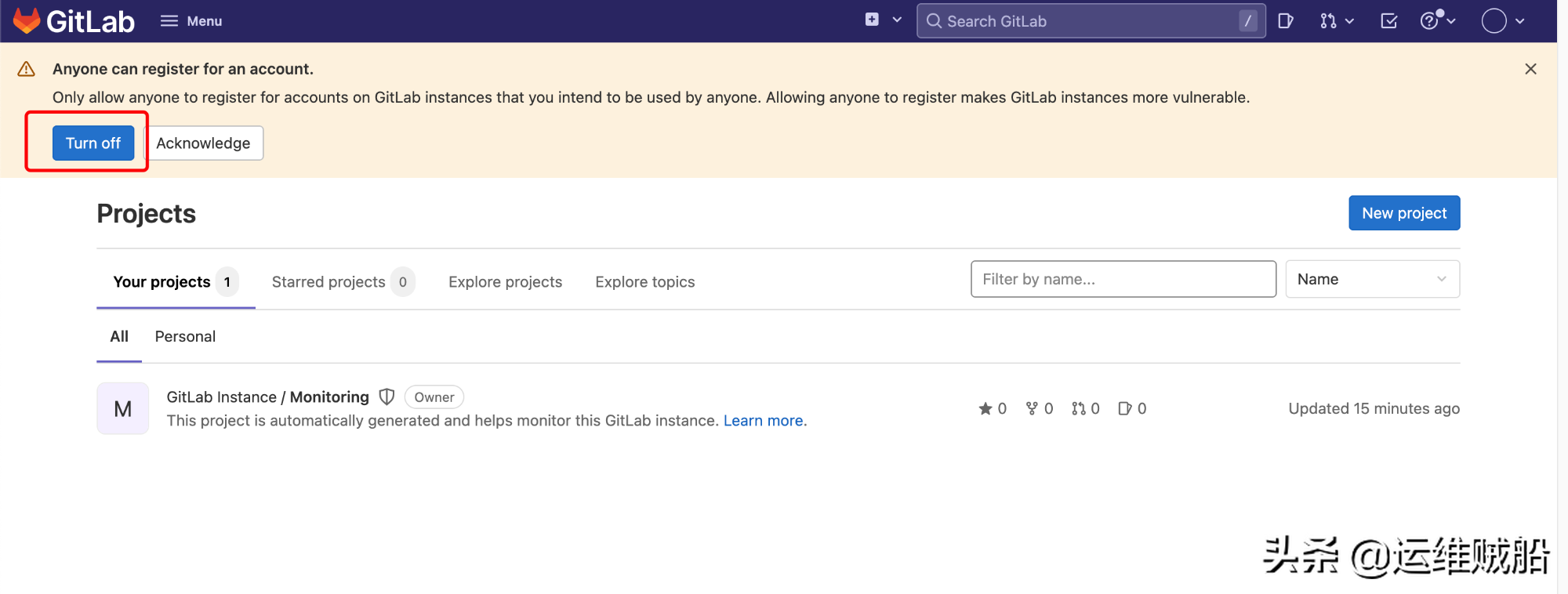1568x594 pixels.
Task: Expand the user profile dropdown chevron
Action: 1520,21
